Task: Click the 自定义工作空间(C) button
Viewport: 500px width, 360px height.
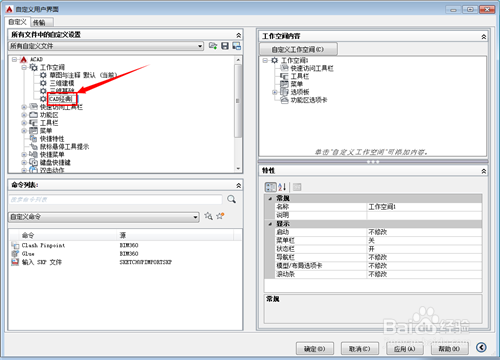Action: pyautogui.click(x=298, y=49)
